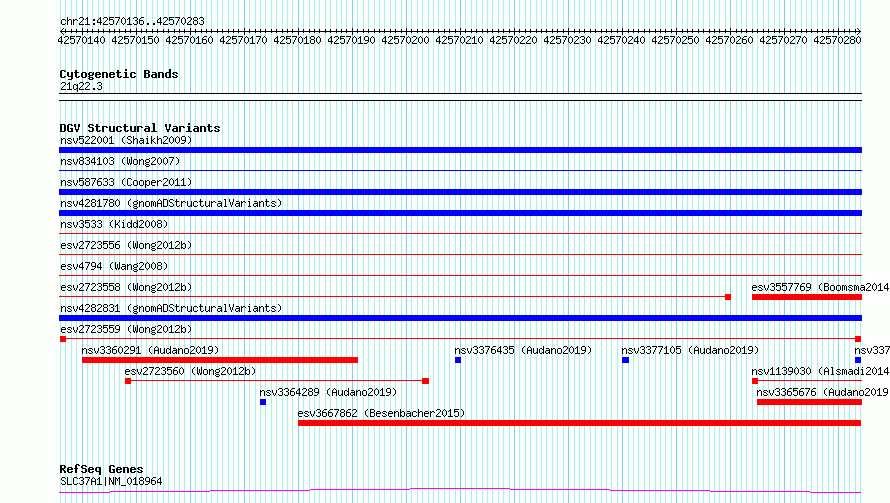The width and height of the screenshot is (890, 503).
Task: Click the blue square marker under nsv3364289
Action: coord(263,402)
